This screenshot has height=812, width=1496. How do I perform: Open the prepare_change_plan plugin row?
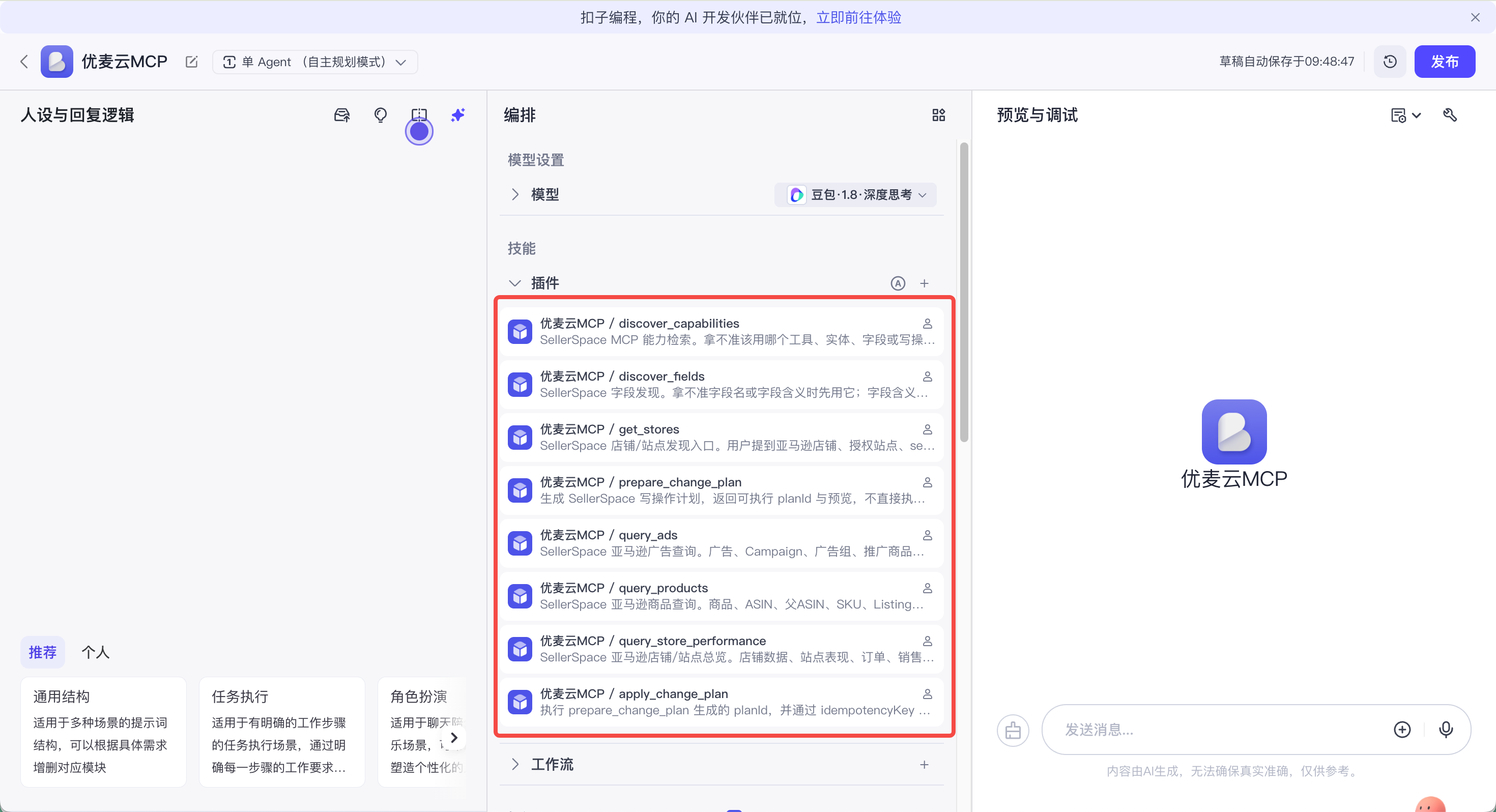pos(722,490)
